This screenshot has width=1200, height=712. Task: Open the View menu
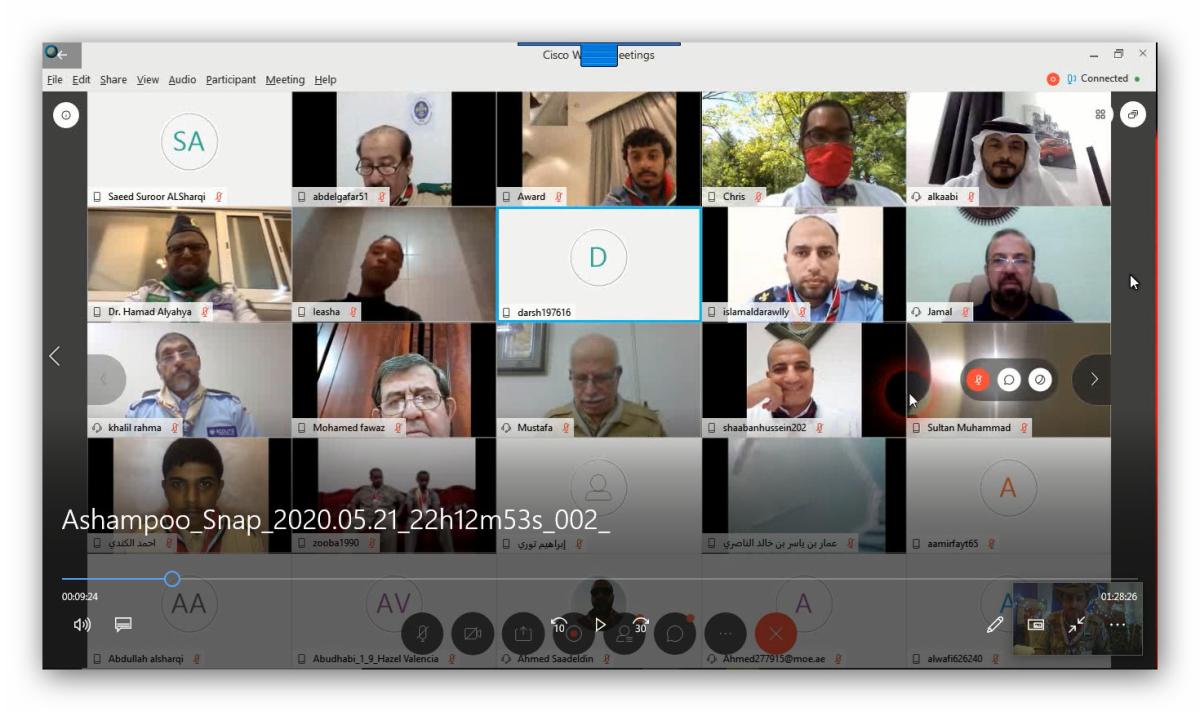click(x=148, y=80)
